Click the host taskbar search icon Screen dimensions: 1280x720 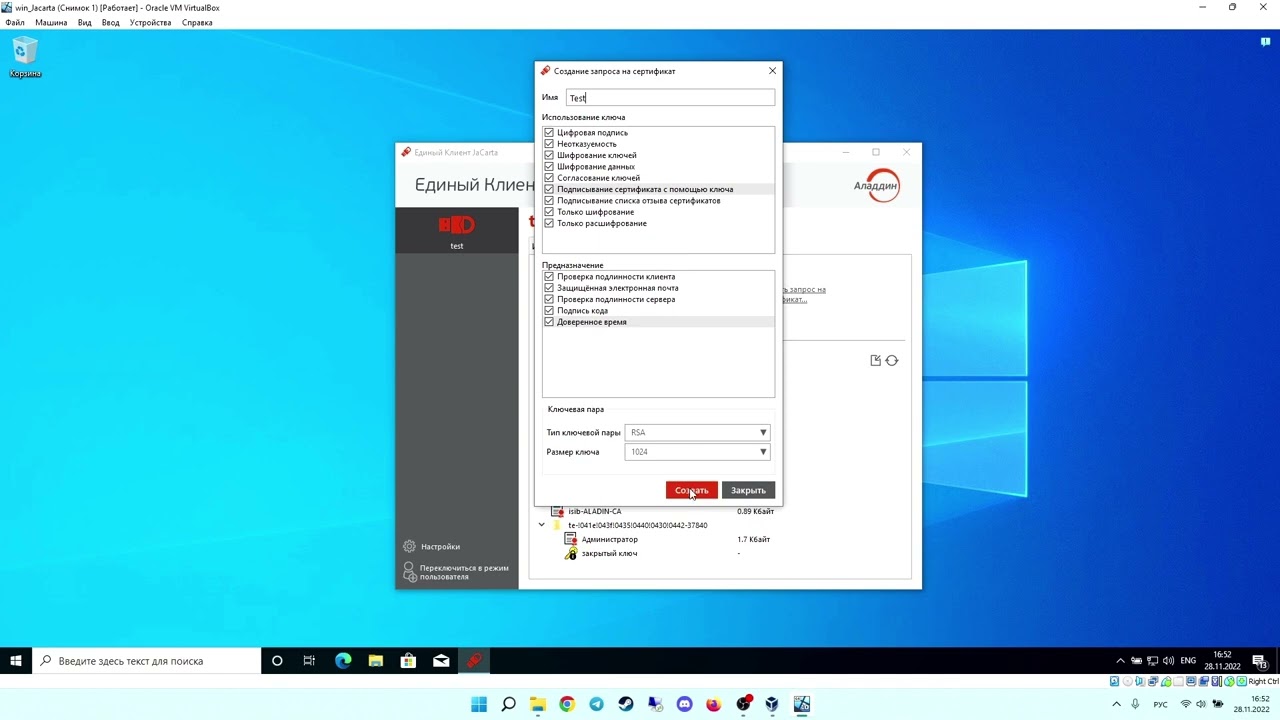(508, 704)
